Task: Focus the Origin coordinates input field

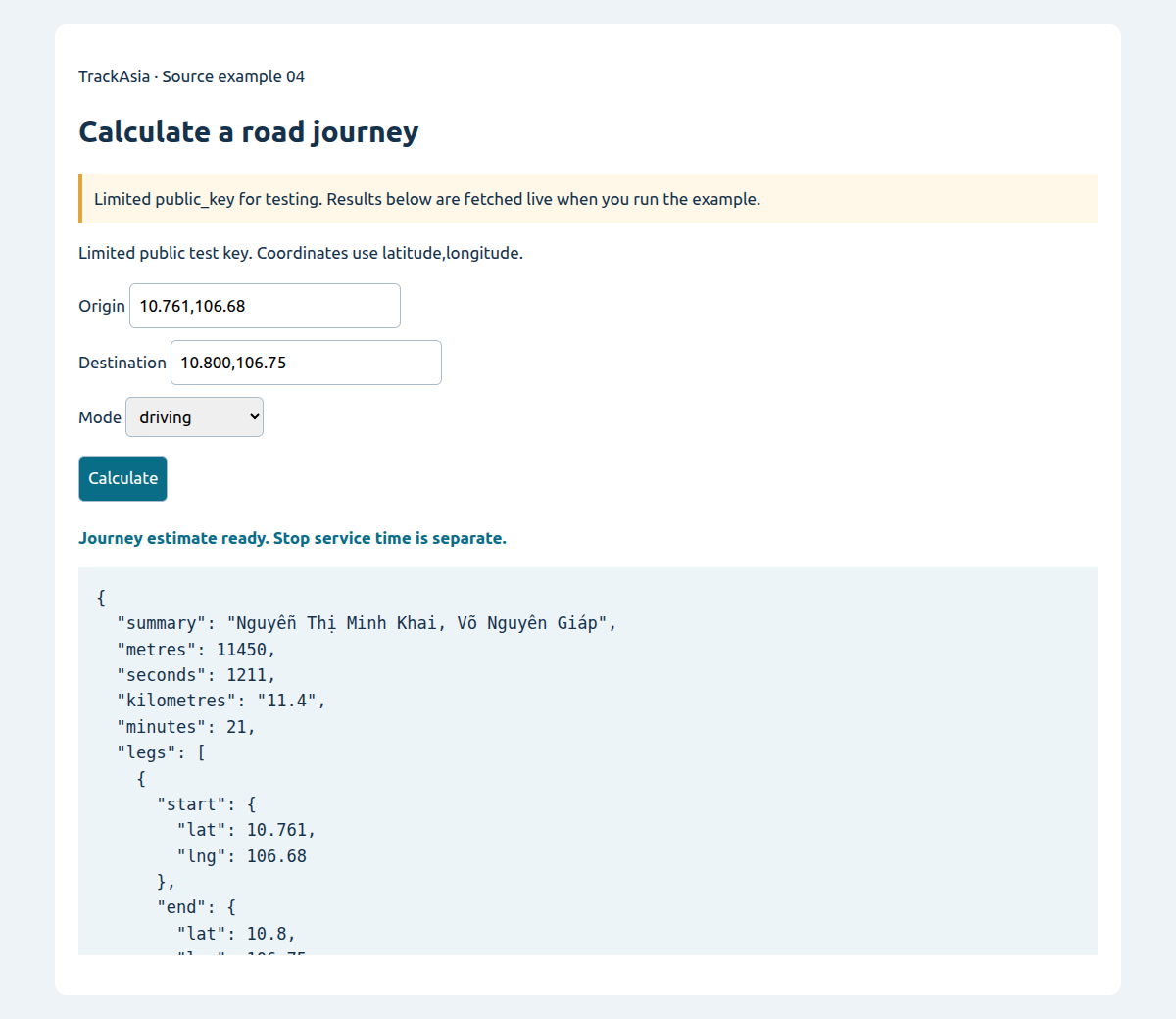Action: pos(265,306)
